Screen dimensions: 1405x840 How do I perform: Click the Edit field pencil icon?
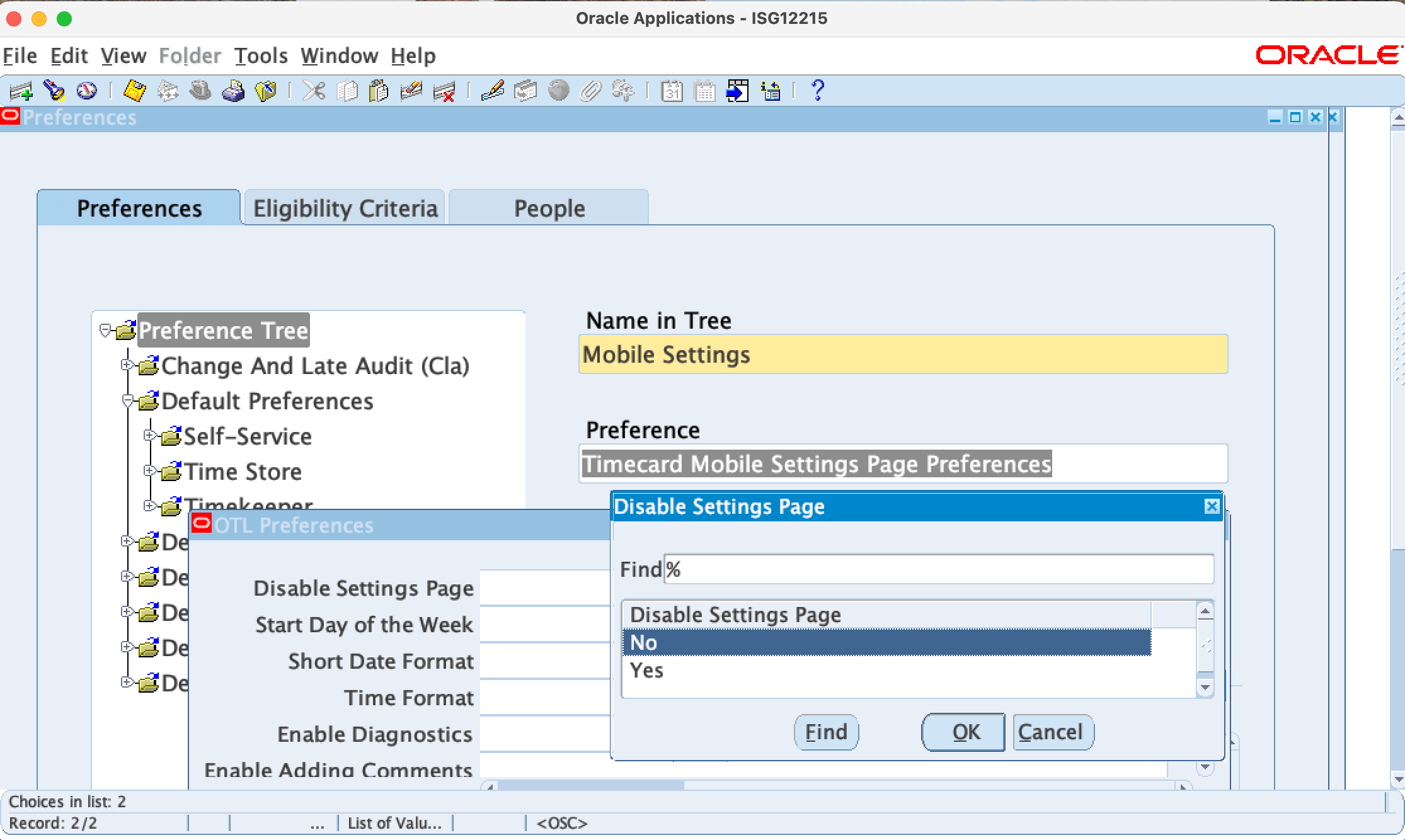coord(492,91)
